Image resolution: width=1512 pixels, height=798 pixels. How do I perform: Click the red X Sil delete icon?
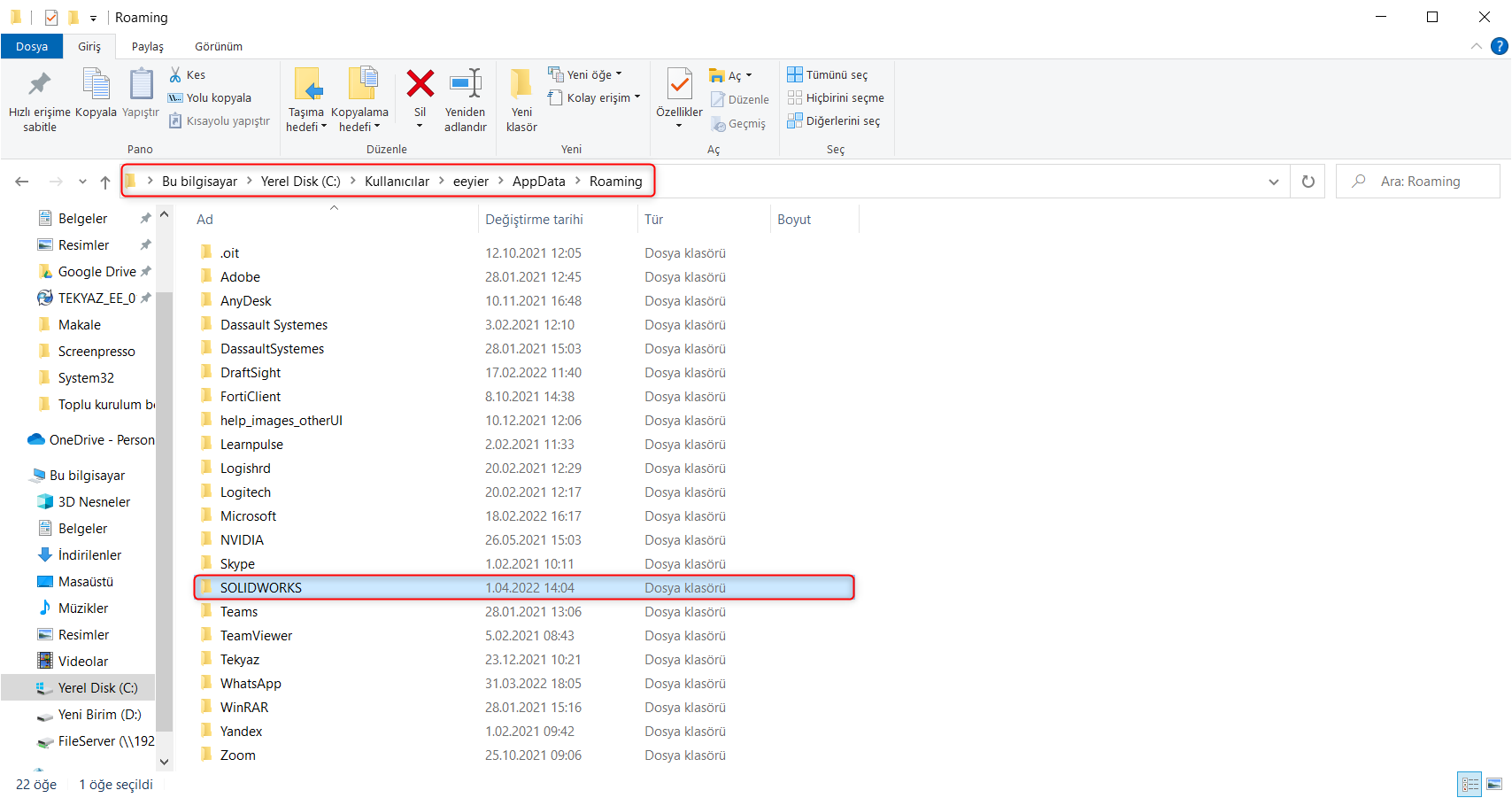tap(420, 85)
